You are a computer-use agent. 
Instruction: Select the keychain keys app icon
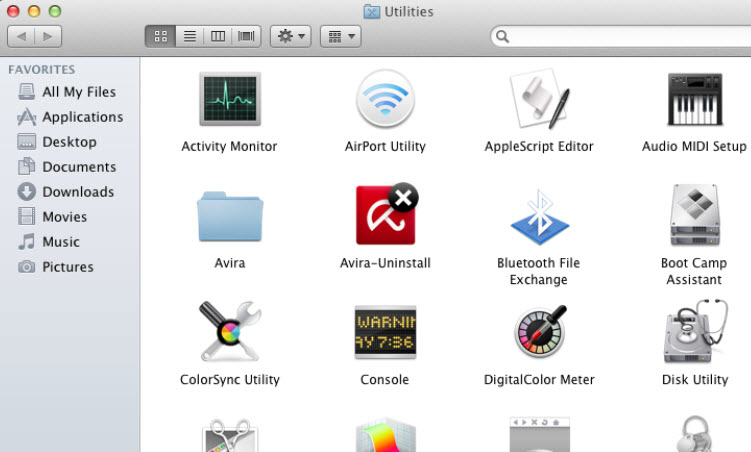pos(696,434)
